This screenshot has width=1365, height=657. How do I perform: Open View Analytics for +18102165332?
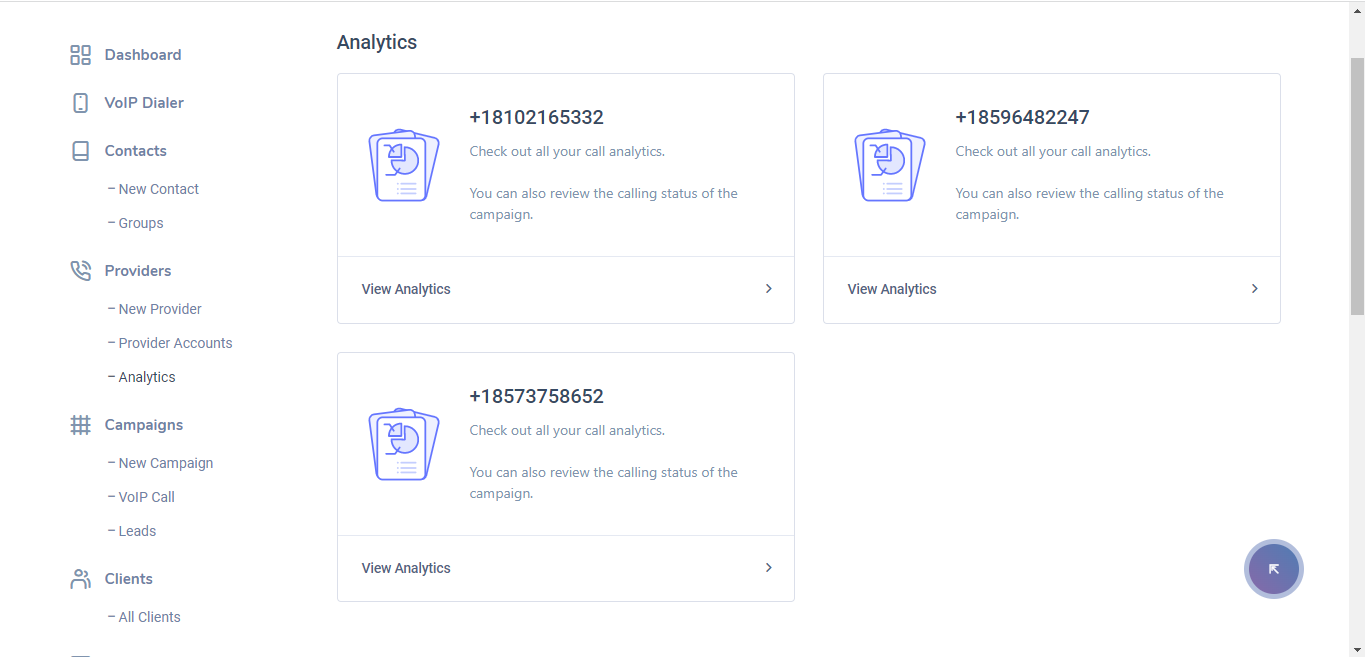406,288
